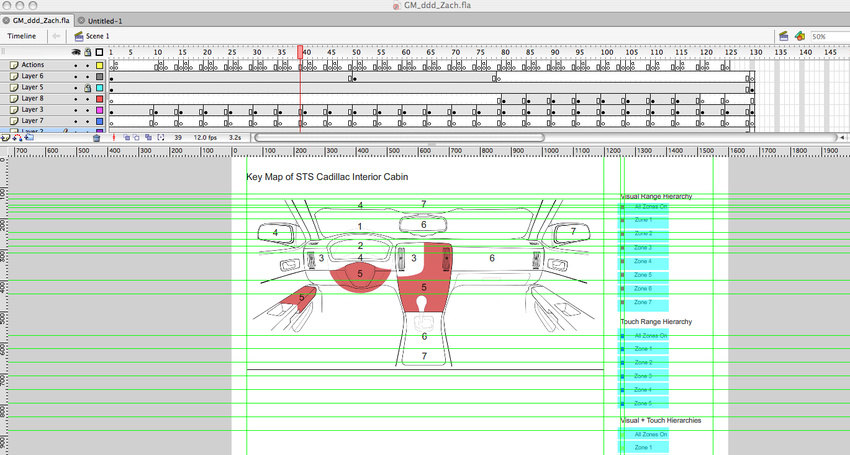Insert a new layer with bottom icon
Screen dimensions: 850x455
coord(6,138)
